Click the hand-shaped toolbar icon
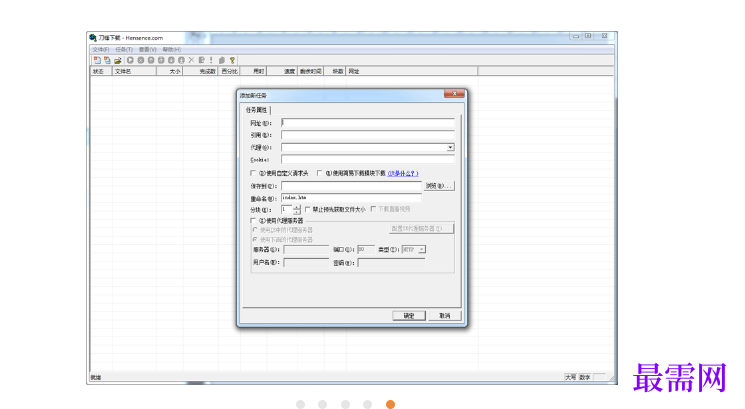The width and height of the screenshot is (745, 409). (221, 60)
